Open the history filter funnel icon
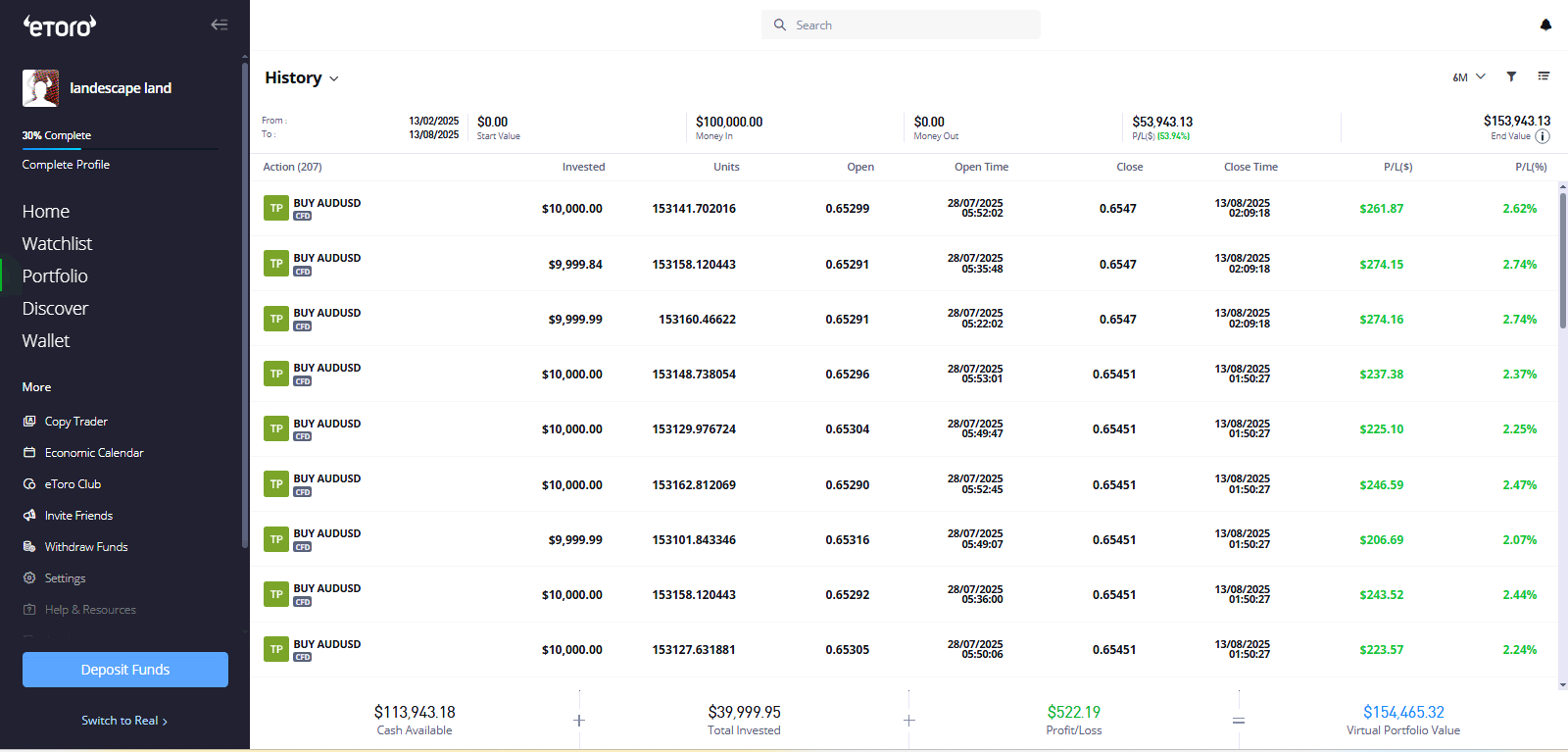 coord(1511,76)
